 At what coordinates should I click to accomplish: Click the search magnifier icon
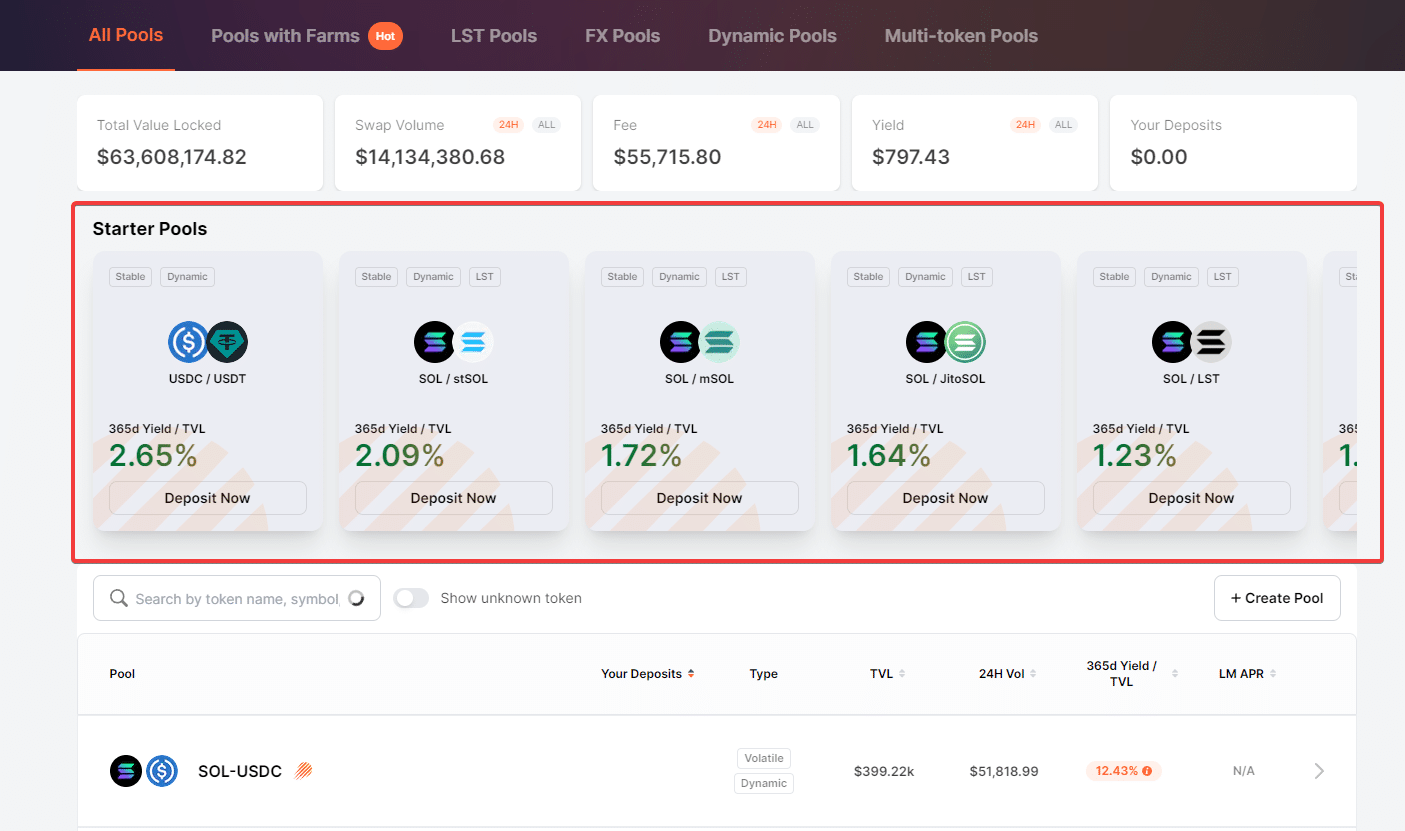117,597
